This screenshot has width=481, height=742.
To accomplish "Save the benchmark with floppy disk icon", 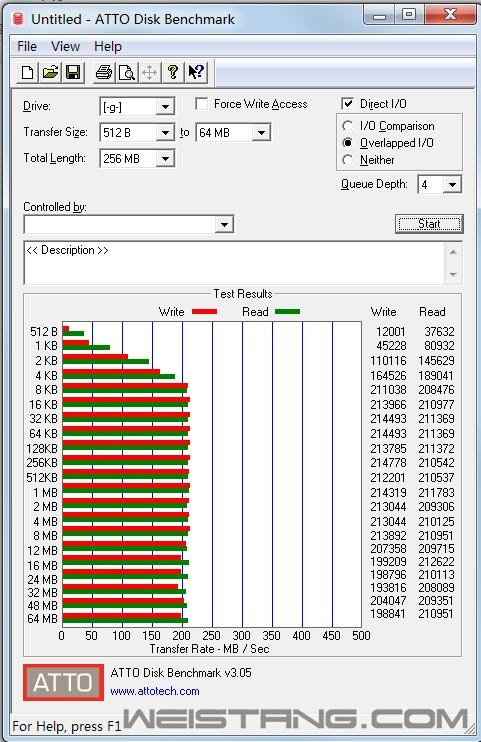I will click(x=73, y=72).
